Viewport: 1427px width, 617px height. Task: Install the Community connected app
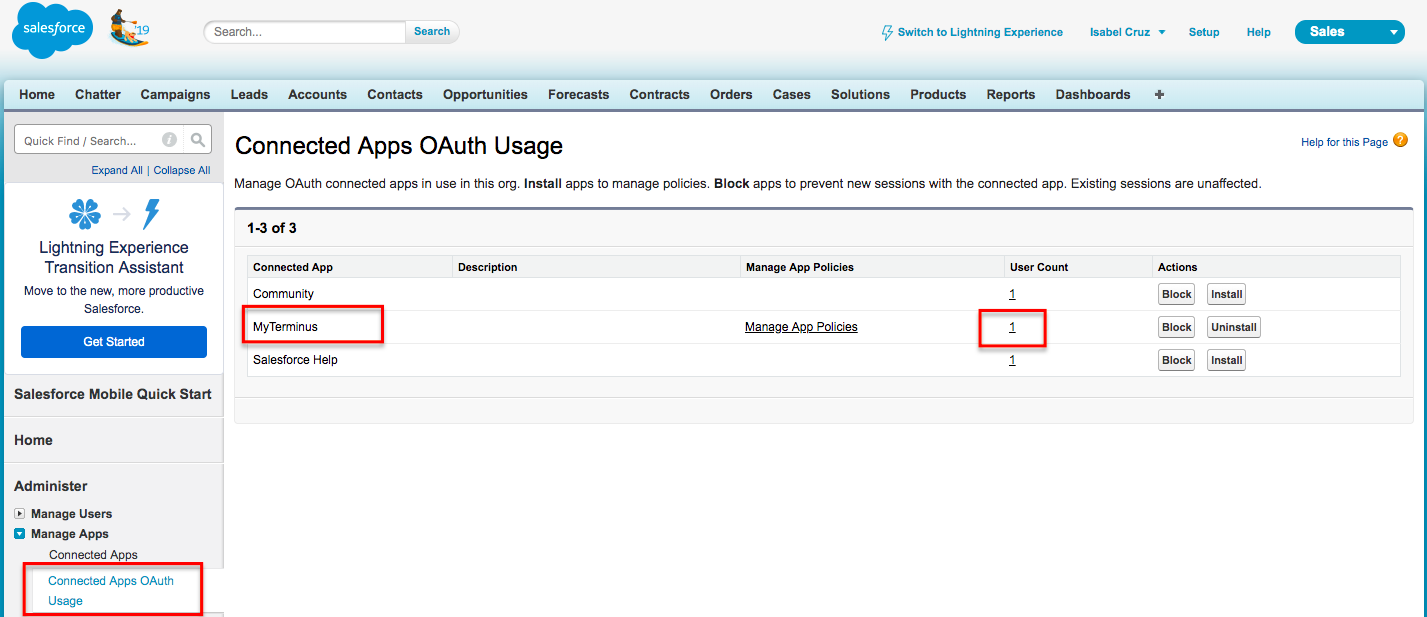(1226, 294)
